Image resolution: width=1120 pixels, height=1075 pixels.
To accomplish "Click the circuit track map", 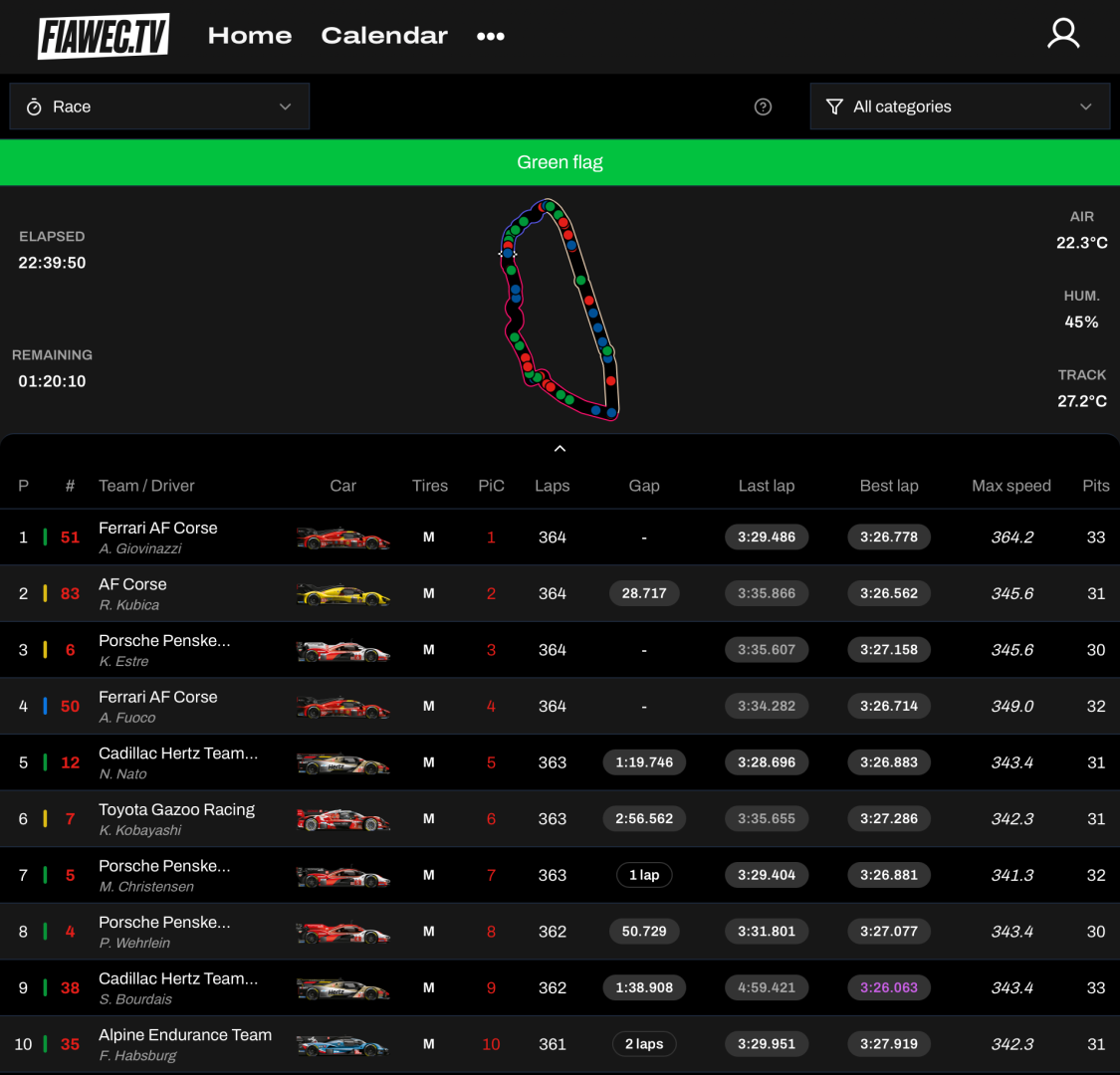I will point(560,310).
